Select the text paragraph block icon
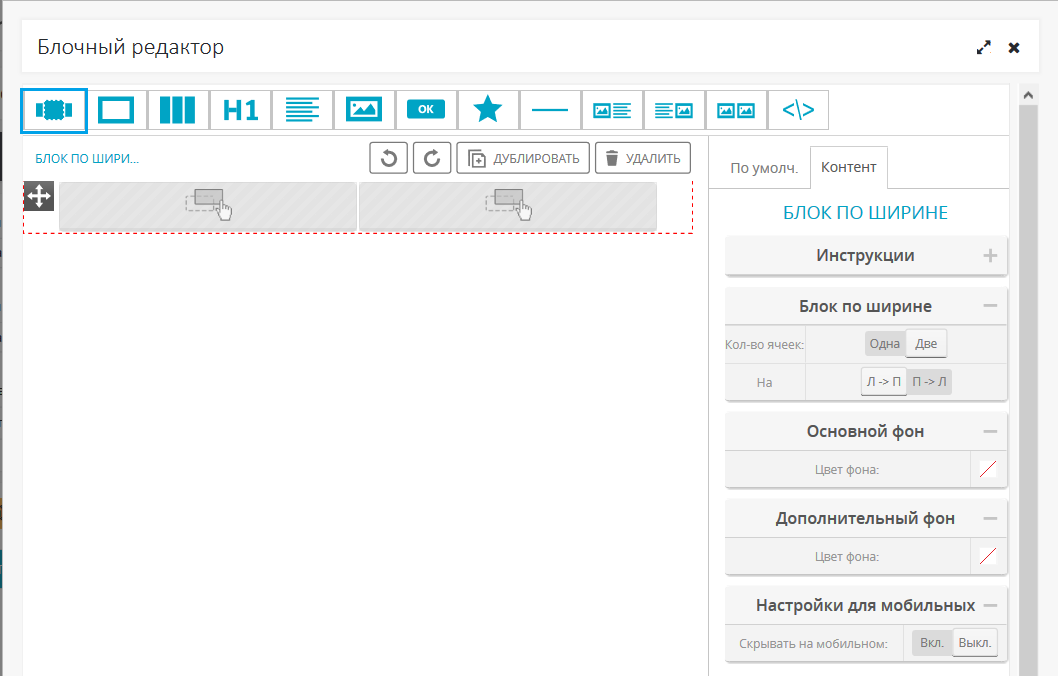 (302, 110)
